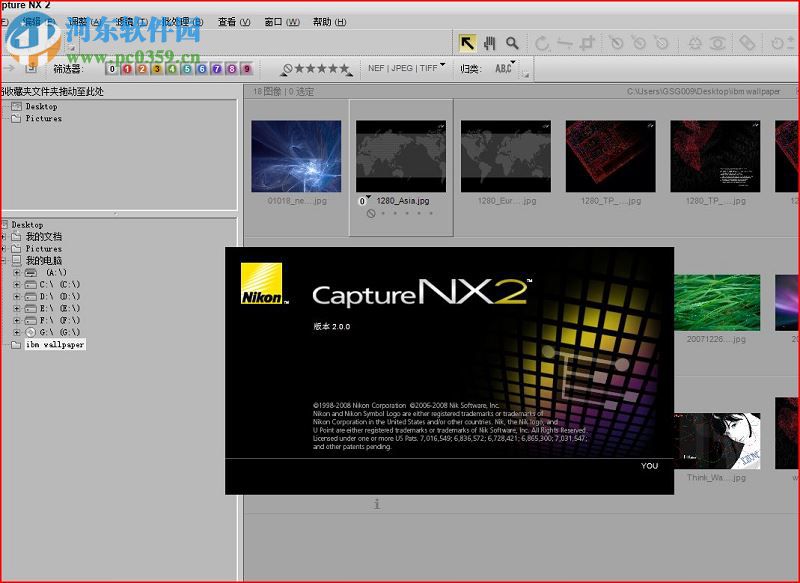Activate the Zoom magnifier tool
The height and width of the screenshot is (583, 800).
[511, 44]
